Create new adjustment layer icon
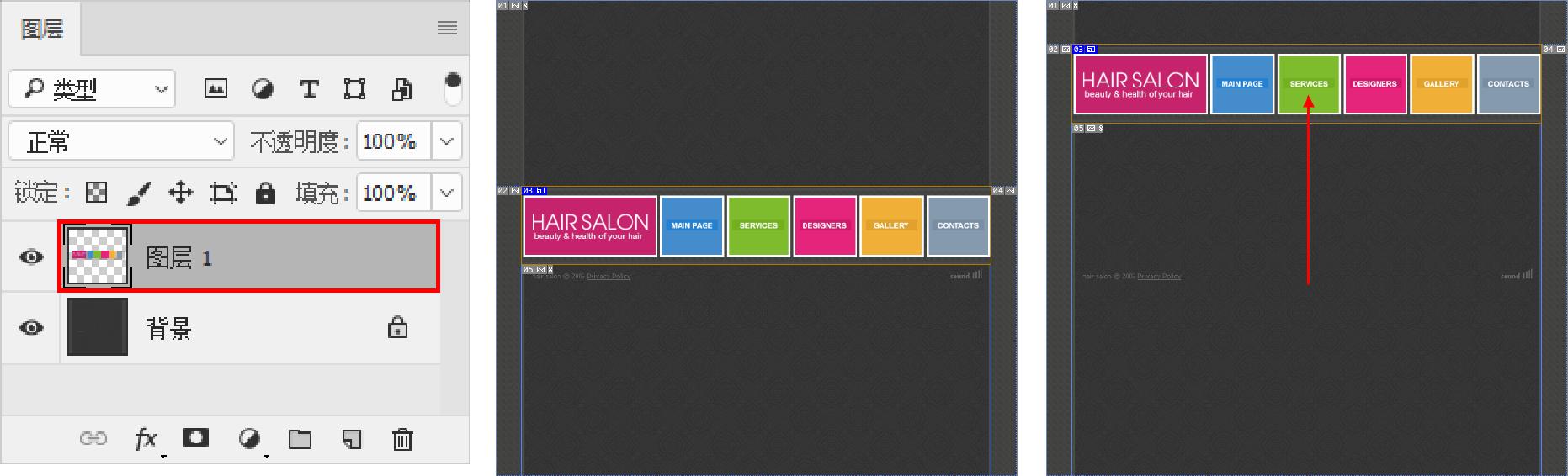The image size is (1568, 476). pyautogui.click(x=249, y=438)
